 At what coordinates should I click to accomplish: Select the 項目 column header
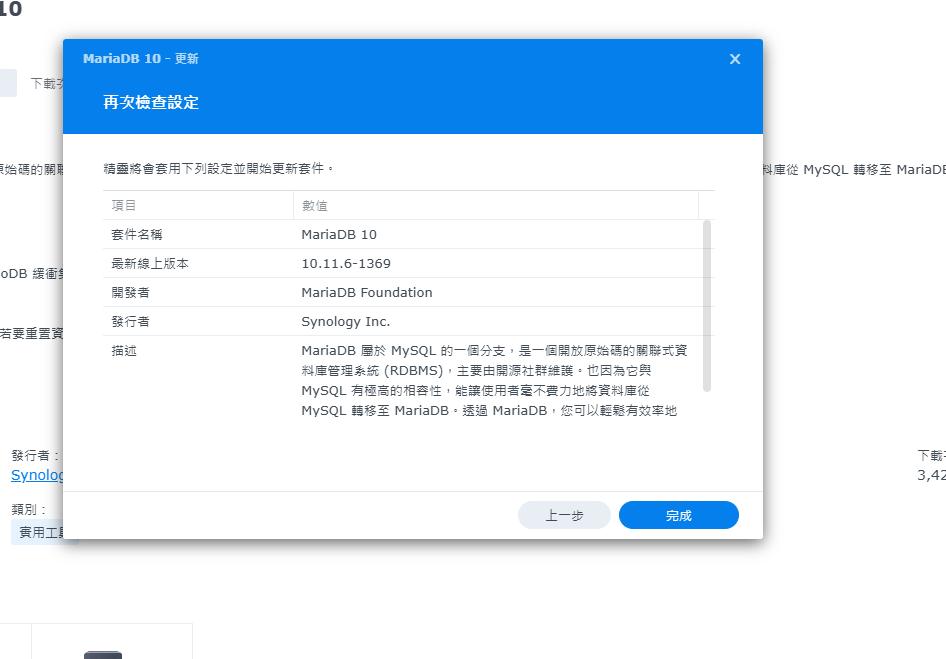tap(198, 205)
